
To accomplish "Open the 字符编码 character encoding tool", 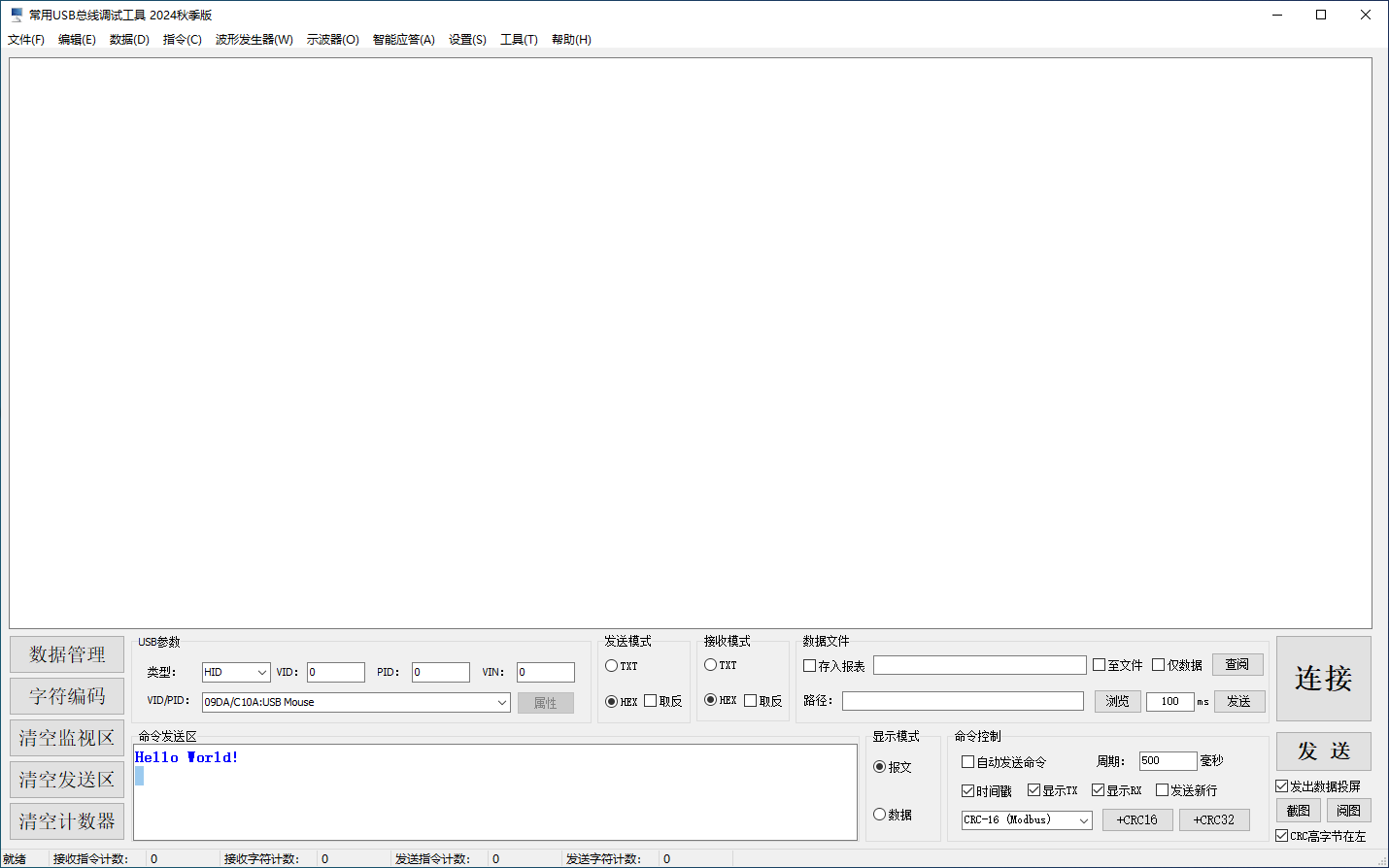I will (67, 696).
